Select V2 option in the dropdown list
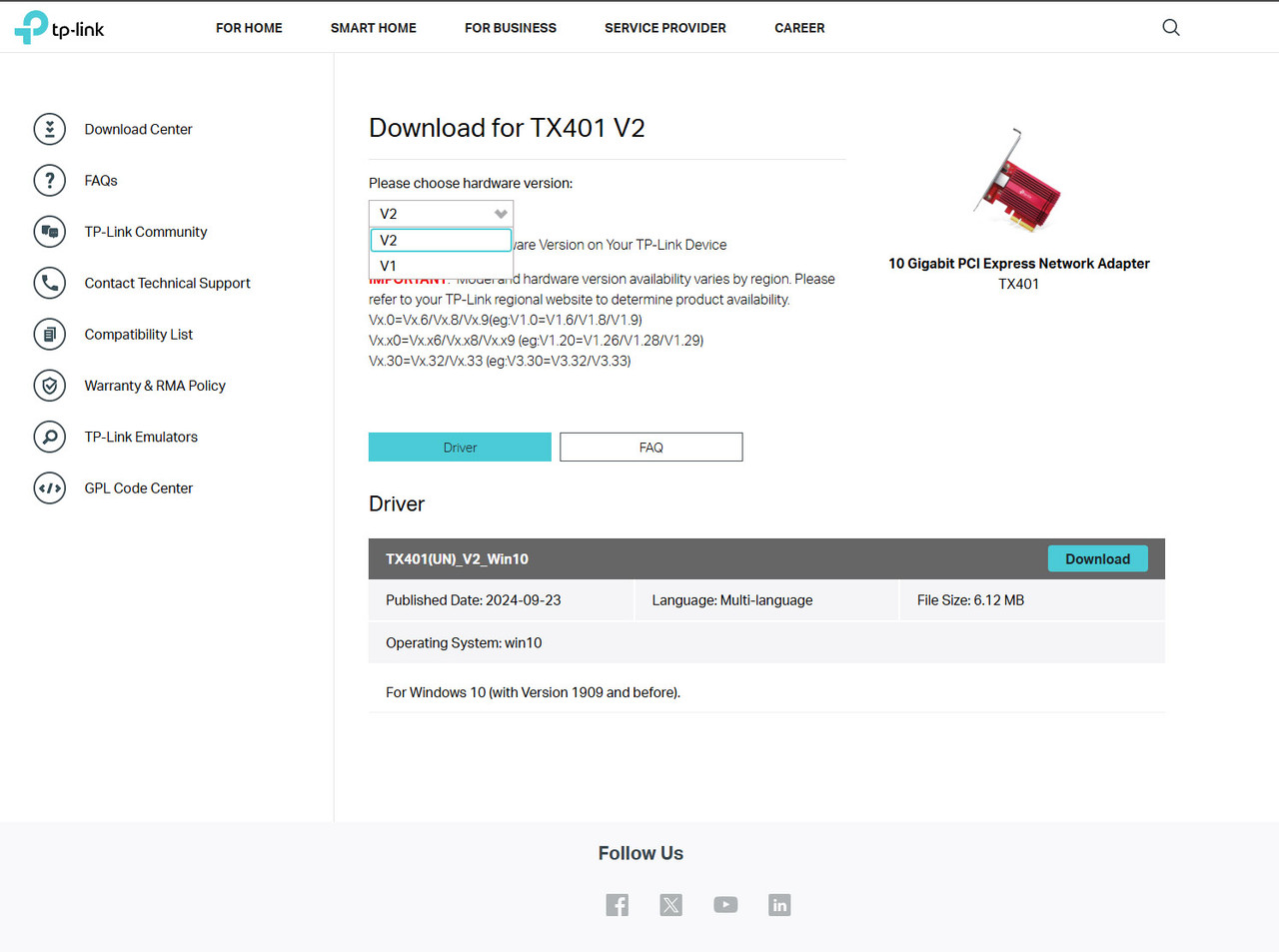Image resolution: width=1279 pixels, height=952 pixels. pyautogui.click(x=441, y=240)
